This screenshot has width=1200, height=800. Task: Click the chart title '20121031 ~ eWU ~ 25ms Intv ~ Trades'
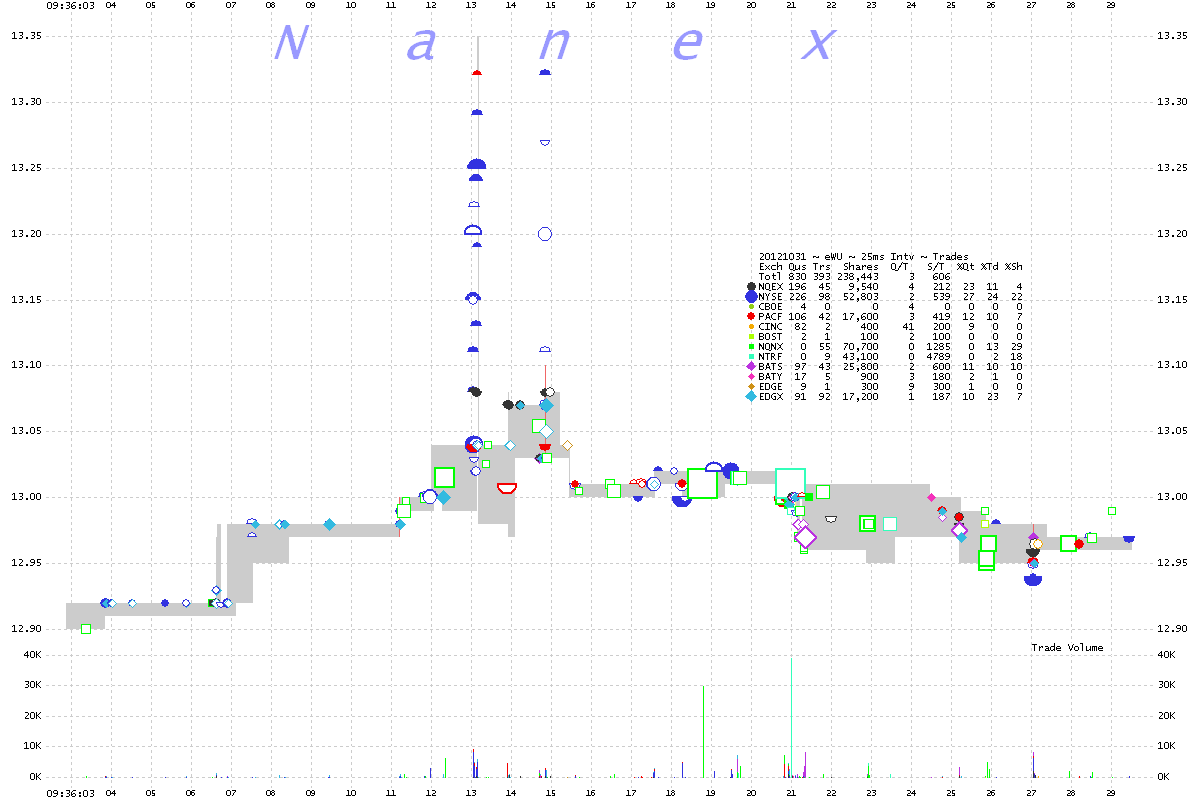coord(864,257)
